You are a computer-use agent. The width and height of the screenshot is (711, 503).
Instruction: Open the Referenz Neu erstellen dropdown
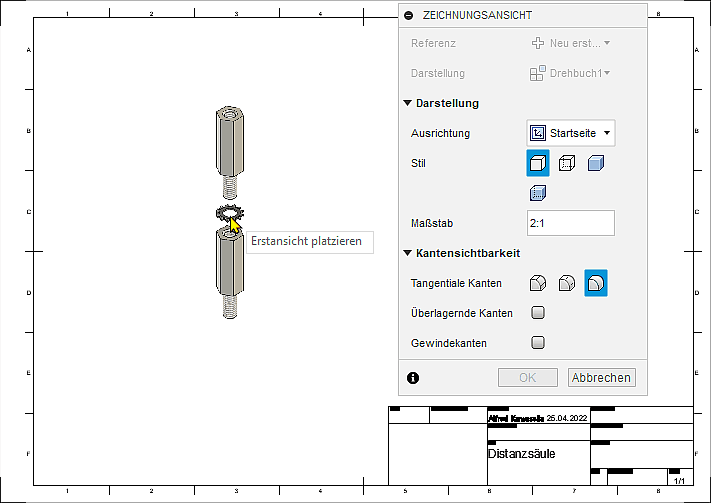pos(570,43)
